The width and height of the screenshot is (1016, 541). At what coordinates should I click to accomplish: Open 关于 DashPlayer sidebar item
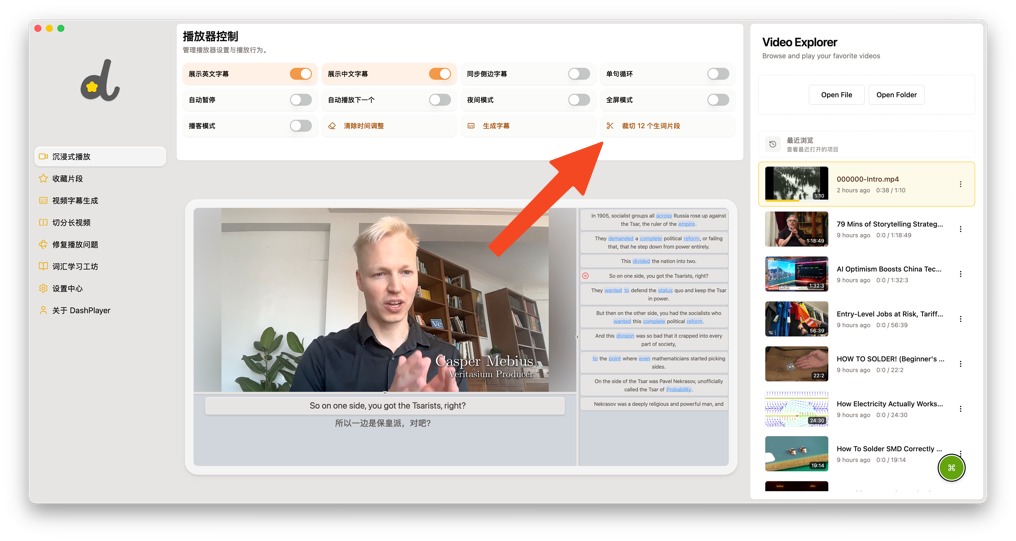pyautogui.click(x=81, y=311)
